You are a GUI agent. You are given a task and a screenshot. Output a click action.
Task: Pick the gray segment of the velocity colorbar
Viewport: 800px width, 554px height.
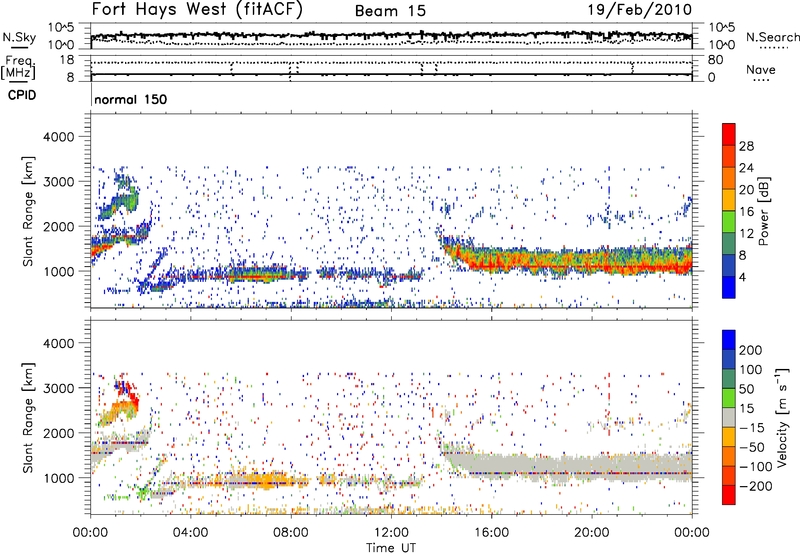(x=729, y=417)
